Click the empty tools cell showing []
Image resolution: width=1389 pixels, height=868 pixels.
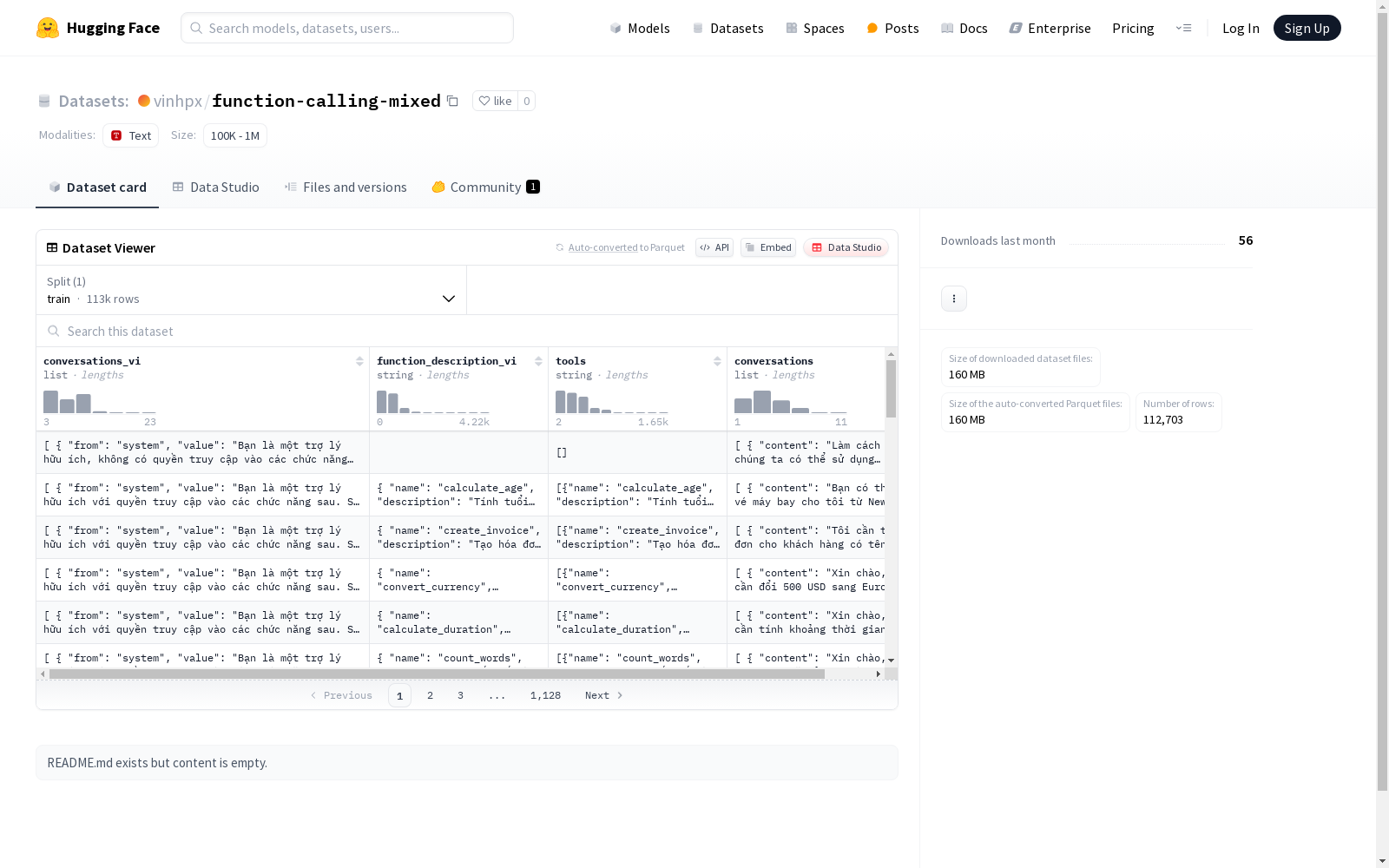(637, 452)
